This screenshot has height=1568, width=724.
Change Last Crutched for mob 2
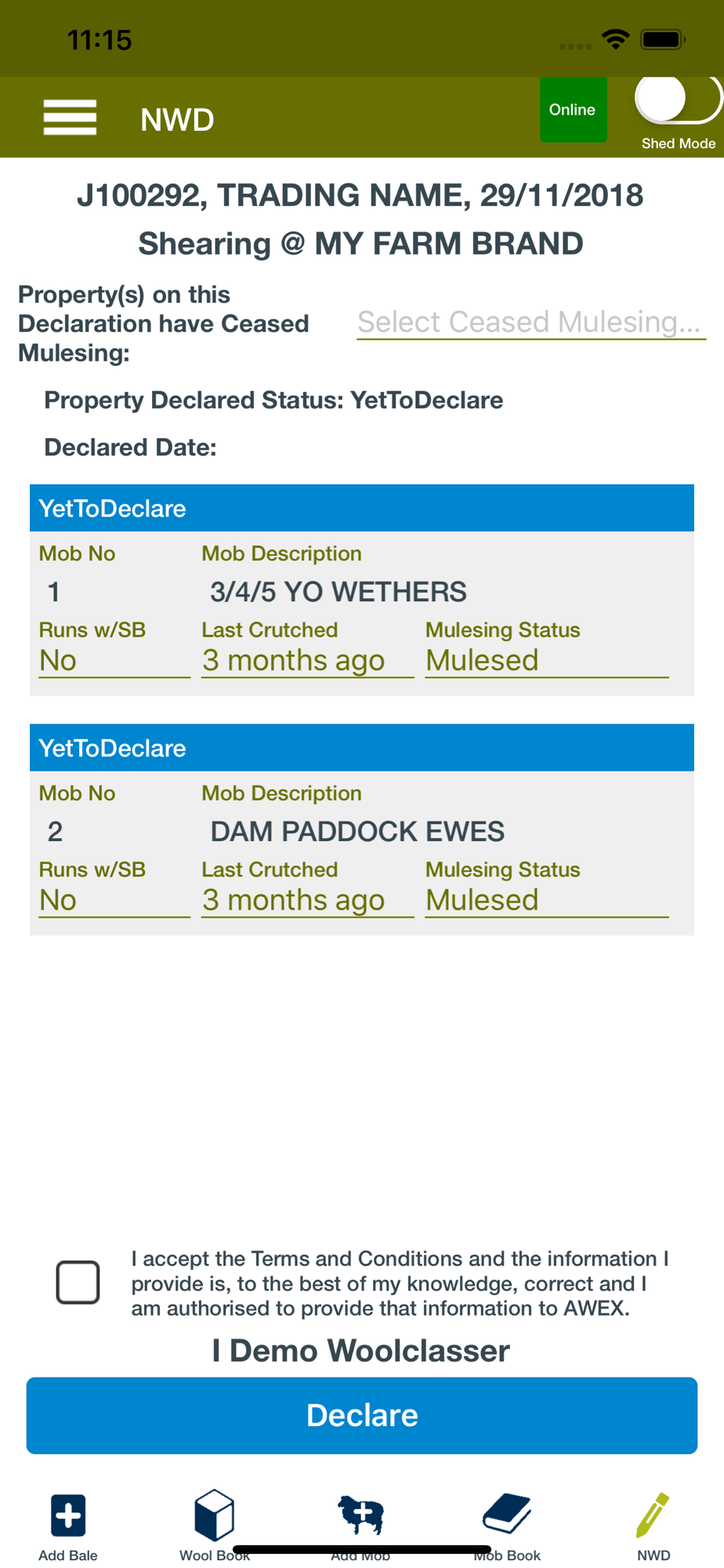307,901
